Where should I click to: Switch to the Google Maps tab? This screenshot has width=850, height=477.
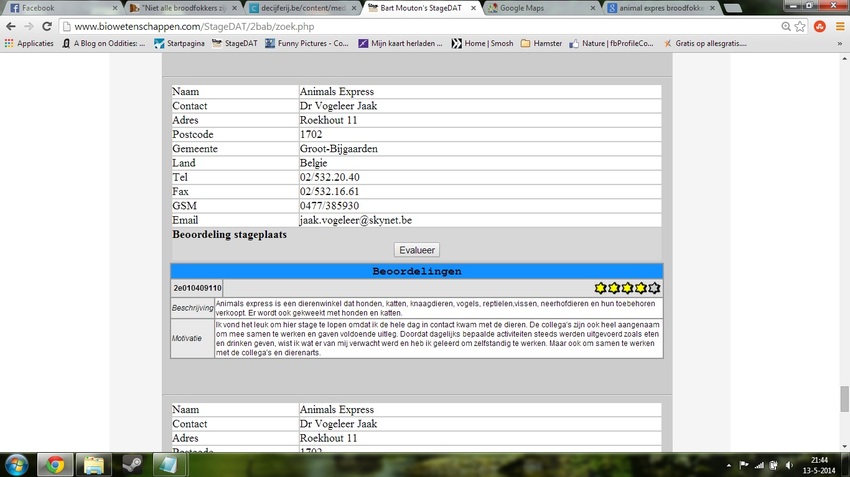(x=536, y=8)
